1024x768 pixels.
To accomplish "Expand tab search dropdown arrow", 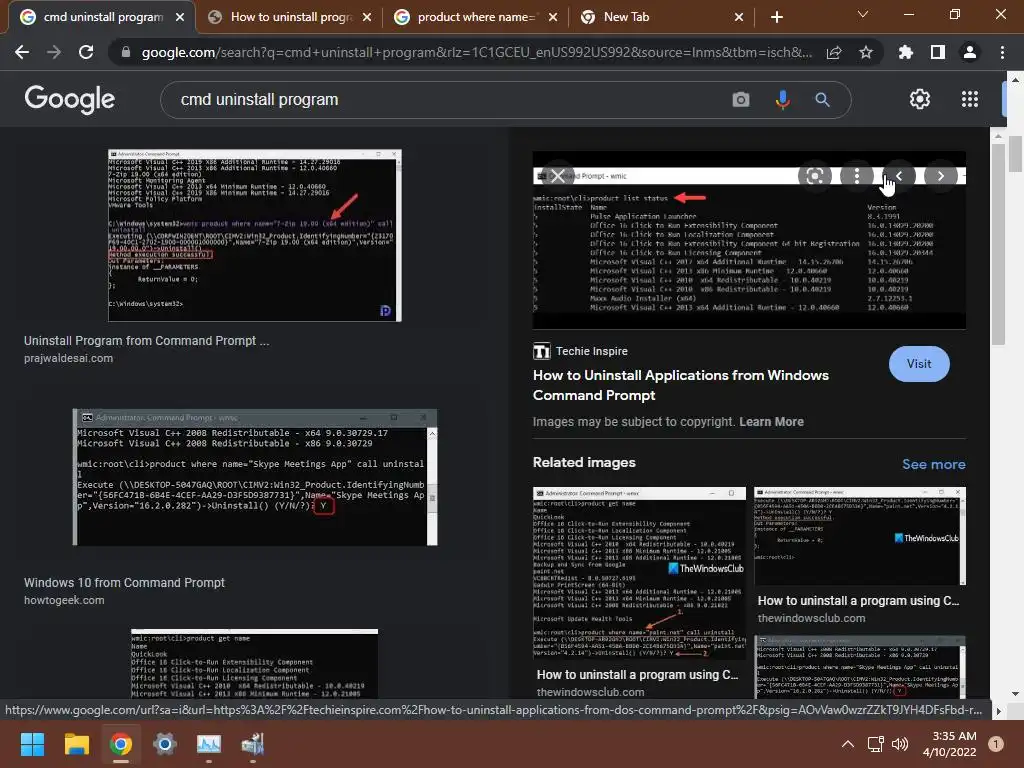I will coord(863,14).
